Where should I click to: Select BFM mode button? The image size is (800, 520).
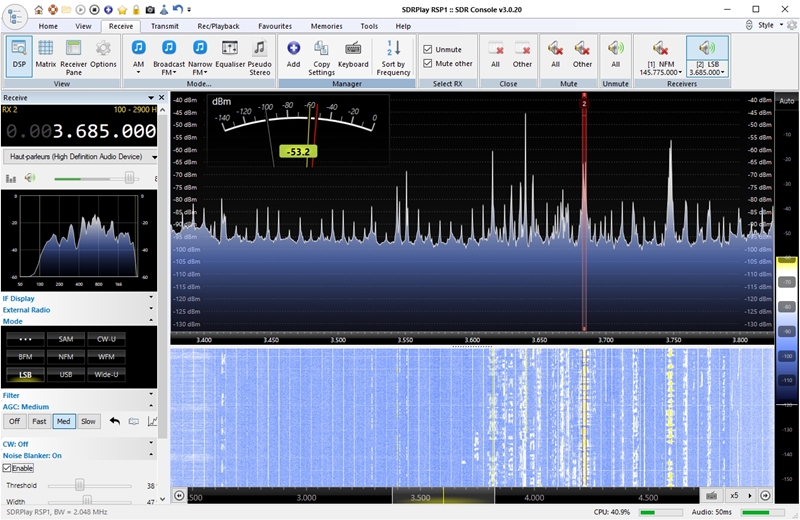click(25, 357)
